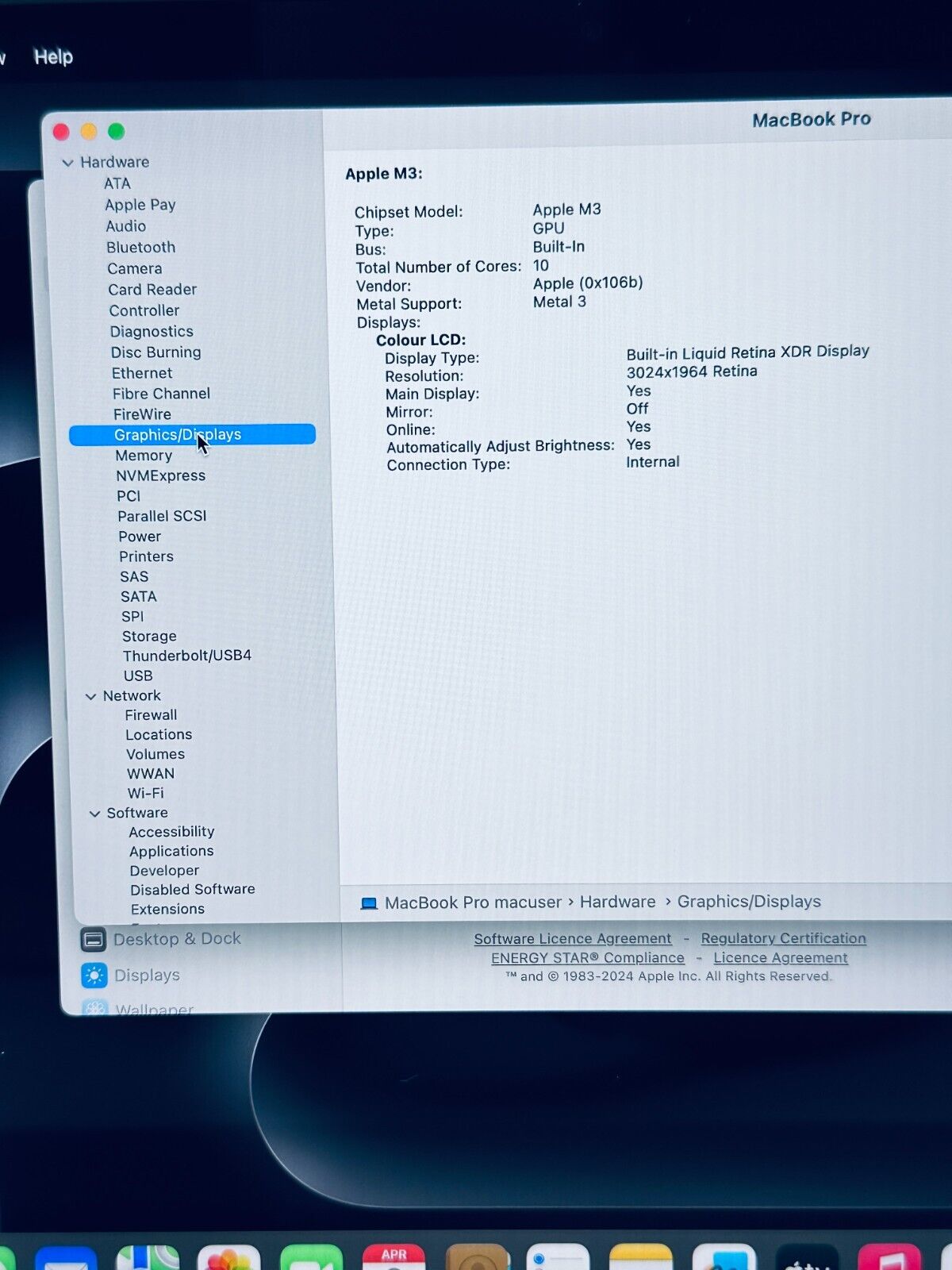Select Accessibility under Software
Screen dimensions: 952x1270
[172, 832]
